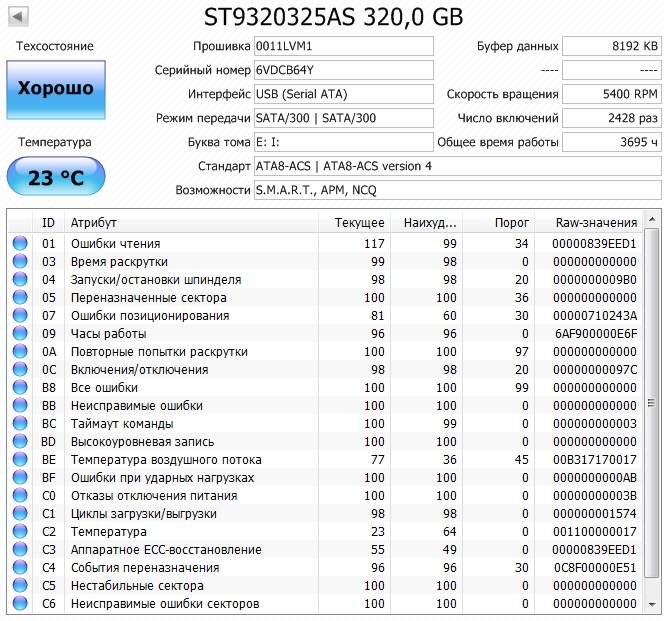The width and height of the screenshot is (669, 621).
Task: Click status circle for C4 События переназначения
Action: [x=20, y=567]
